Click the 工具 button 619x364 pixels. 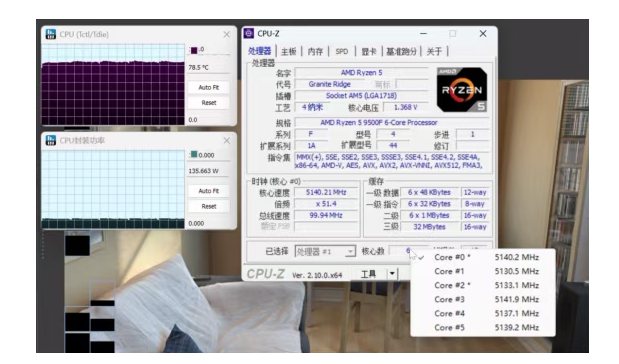pyautogui.click(x=368, y=274)
